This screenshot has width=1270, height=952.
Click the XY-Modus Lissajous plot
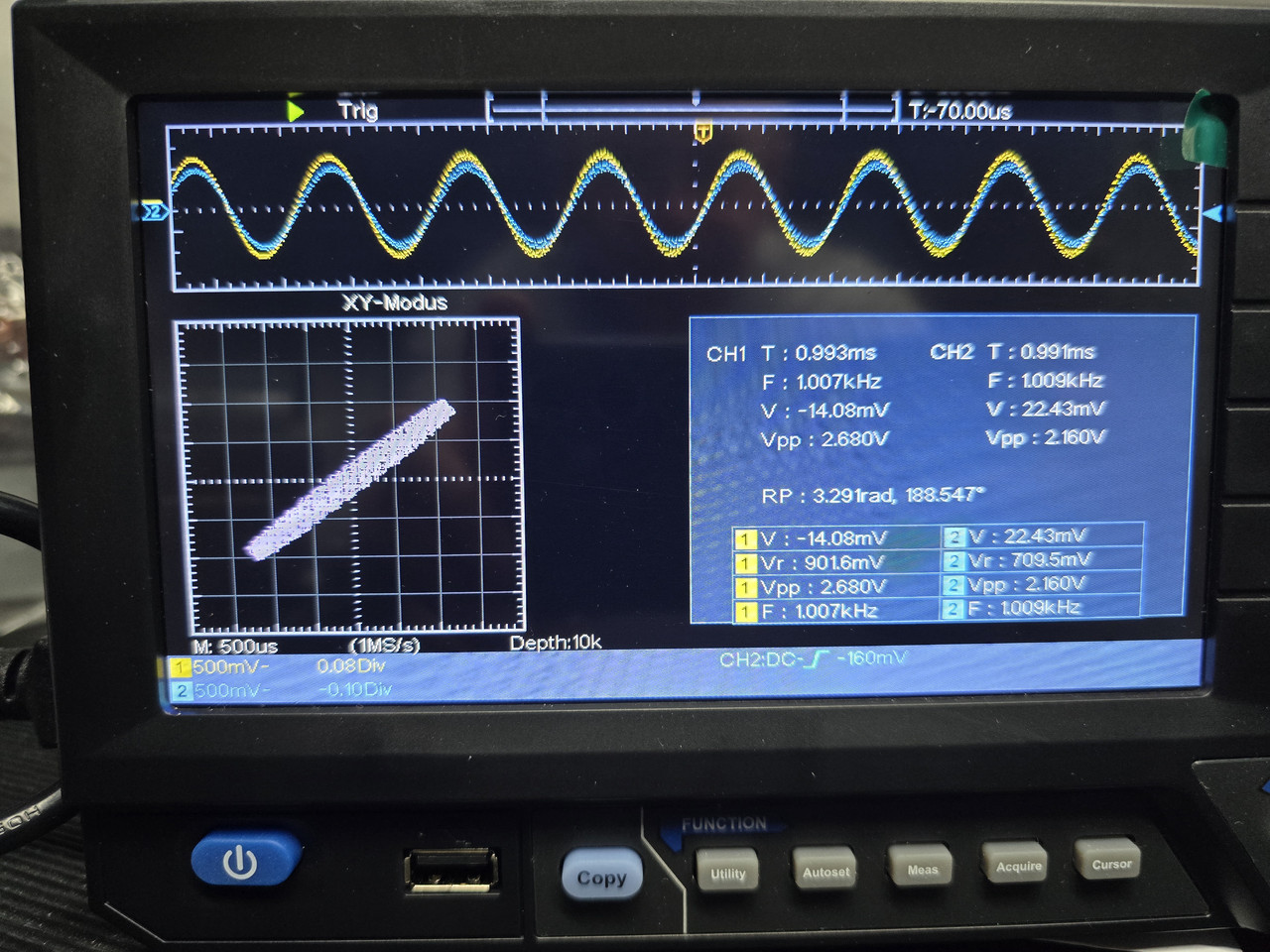pos(349,476)
